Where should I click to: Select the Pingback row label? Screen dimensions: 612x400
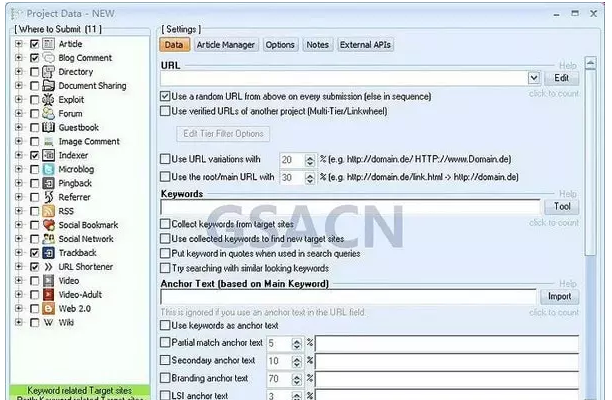75,183
